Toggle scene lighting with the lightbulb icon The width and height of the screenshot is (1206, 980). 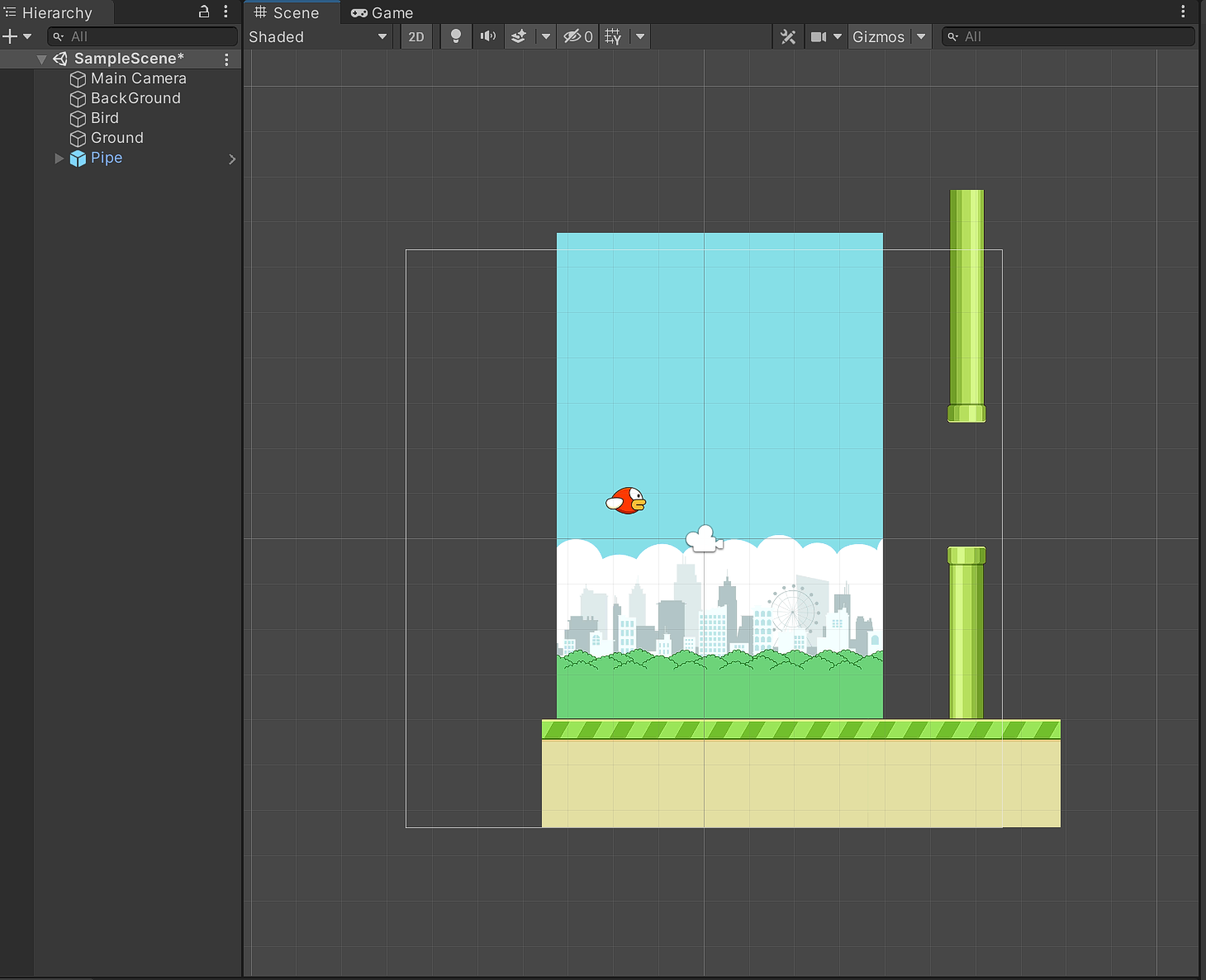point(455,36)
